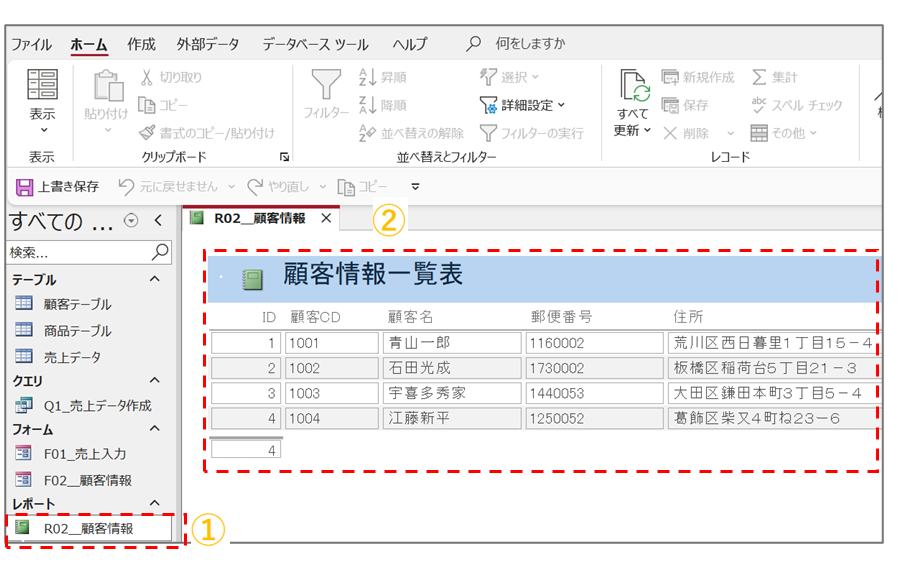The image size is (900, 577).
Task: Open the F01_売上入力 form
Action: (85, 454)
